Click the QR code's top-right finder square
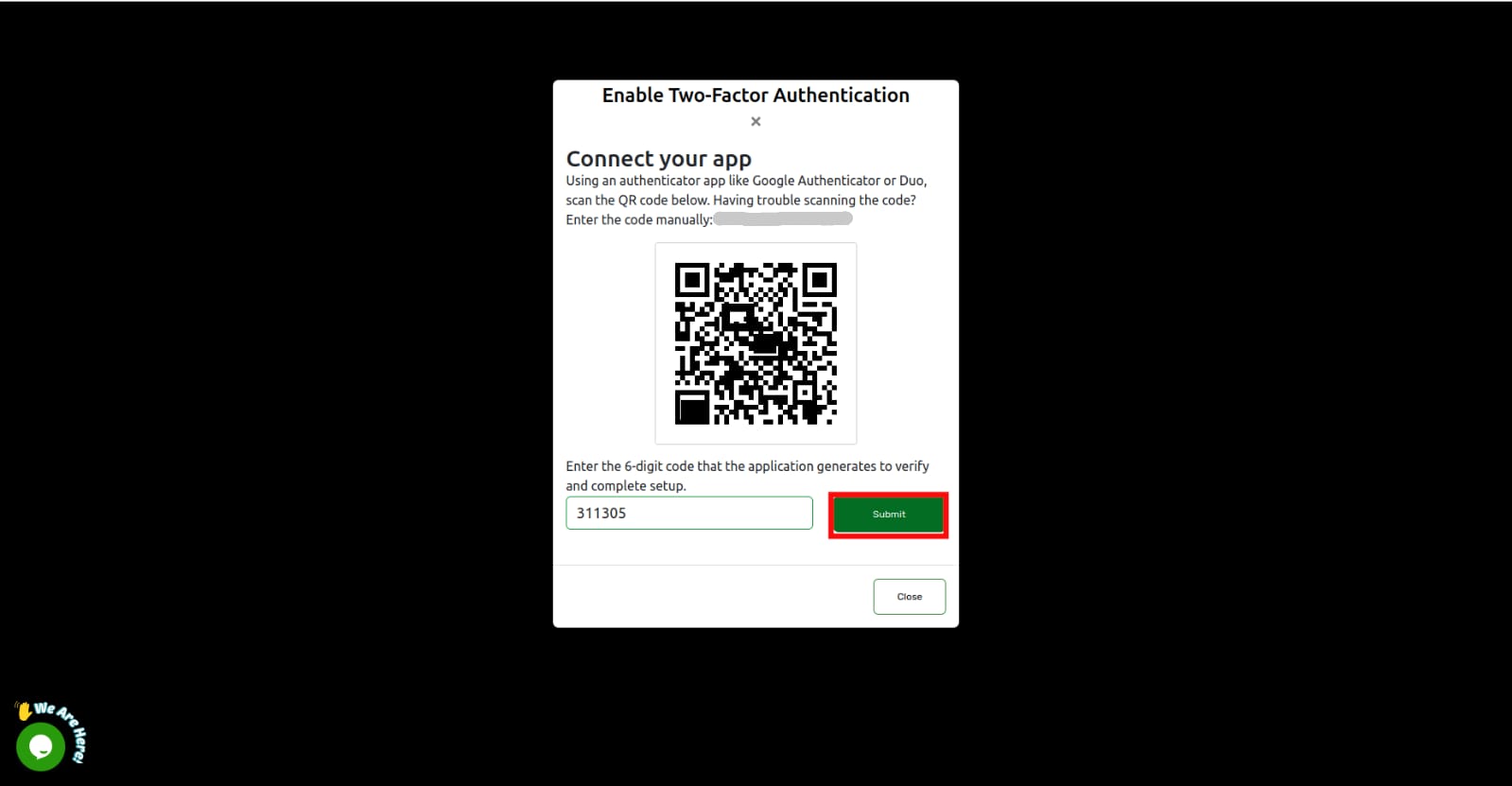The image size is (1512, 786). click(x=820, y=280)
